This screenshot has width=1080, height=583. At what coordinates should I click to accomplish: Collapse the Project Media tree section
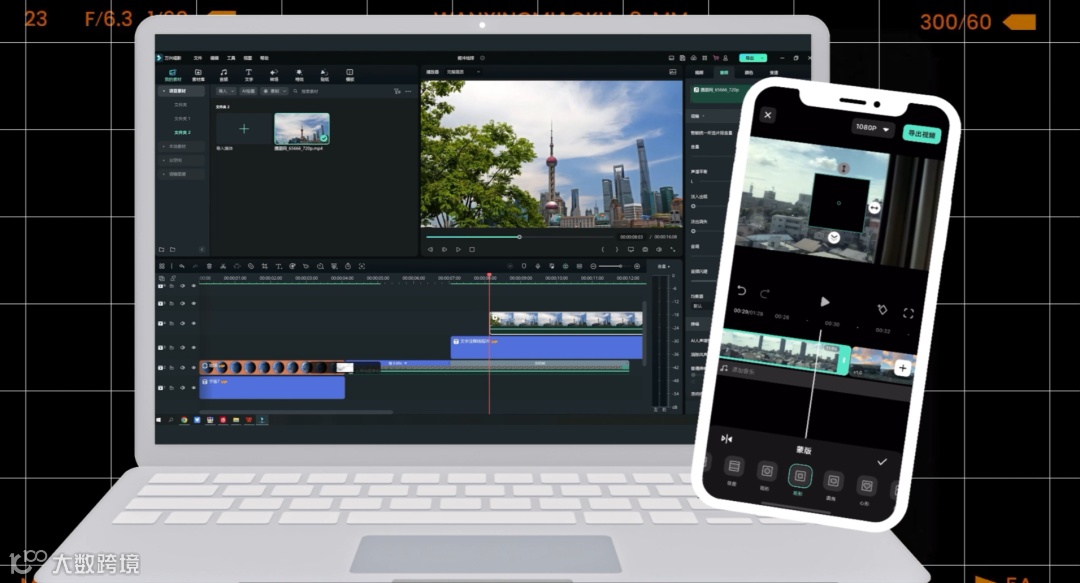[x=164, y=91]
